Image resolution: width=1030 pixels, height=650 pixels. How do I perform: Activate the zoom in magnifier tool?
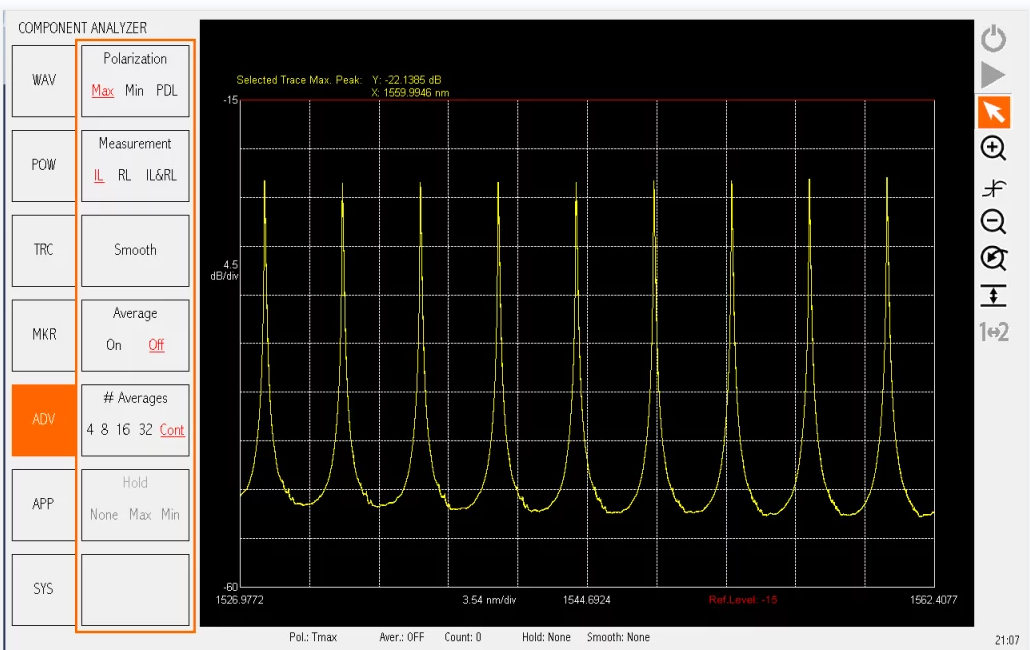click(x=993, y=148)
